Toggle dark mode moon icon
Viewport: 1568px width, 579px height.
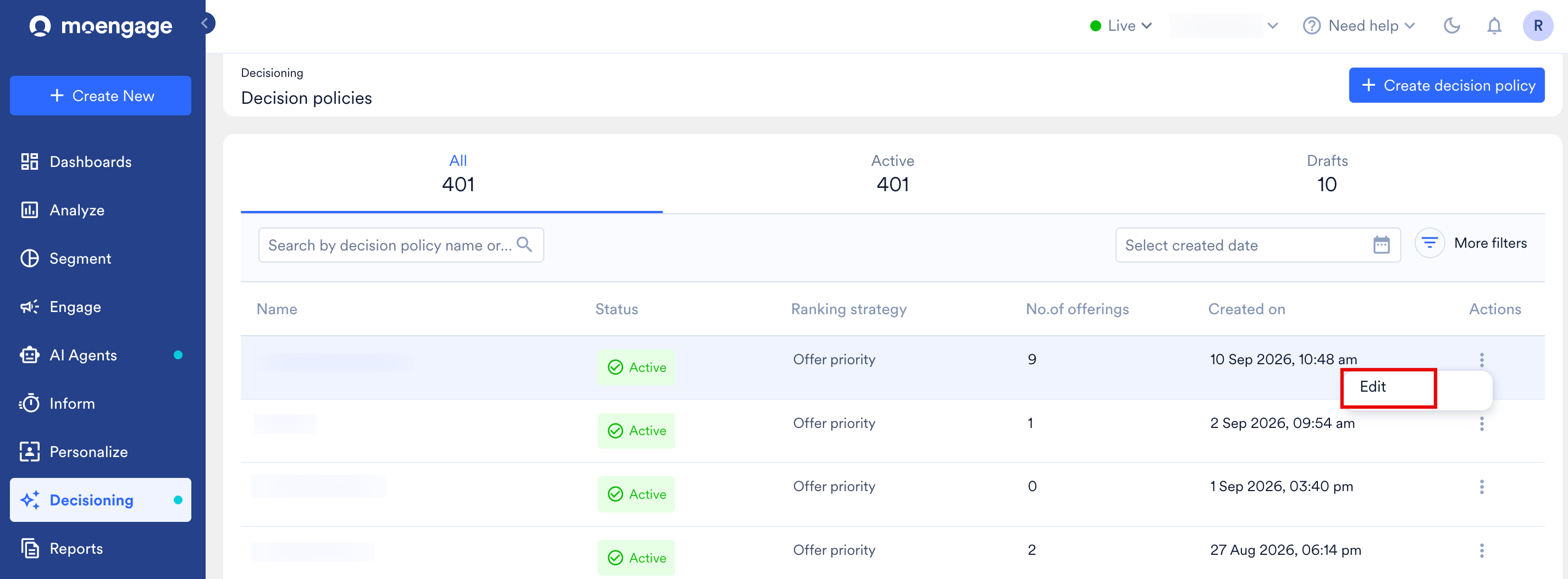[x=1452, y=25]
